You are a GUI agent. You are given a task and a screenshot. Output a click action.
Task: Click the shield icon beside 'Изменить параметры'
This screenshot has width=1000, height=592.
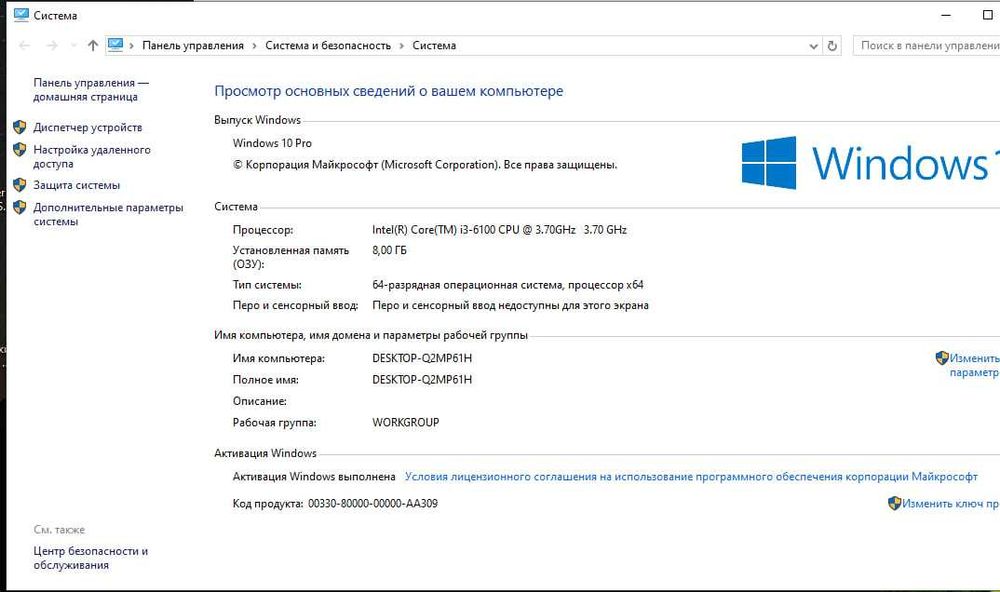click(x=941, y=357)
